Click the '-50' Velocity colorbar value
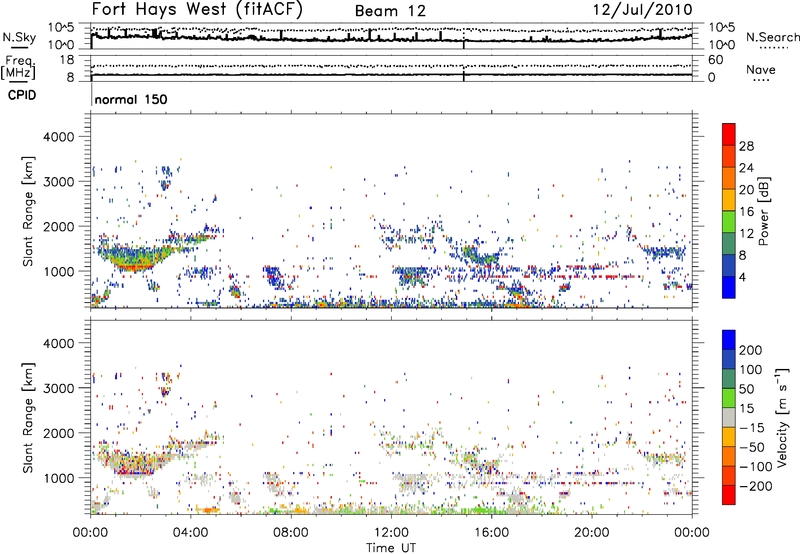800x554 pixels. coord(750,447)
